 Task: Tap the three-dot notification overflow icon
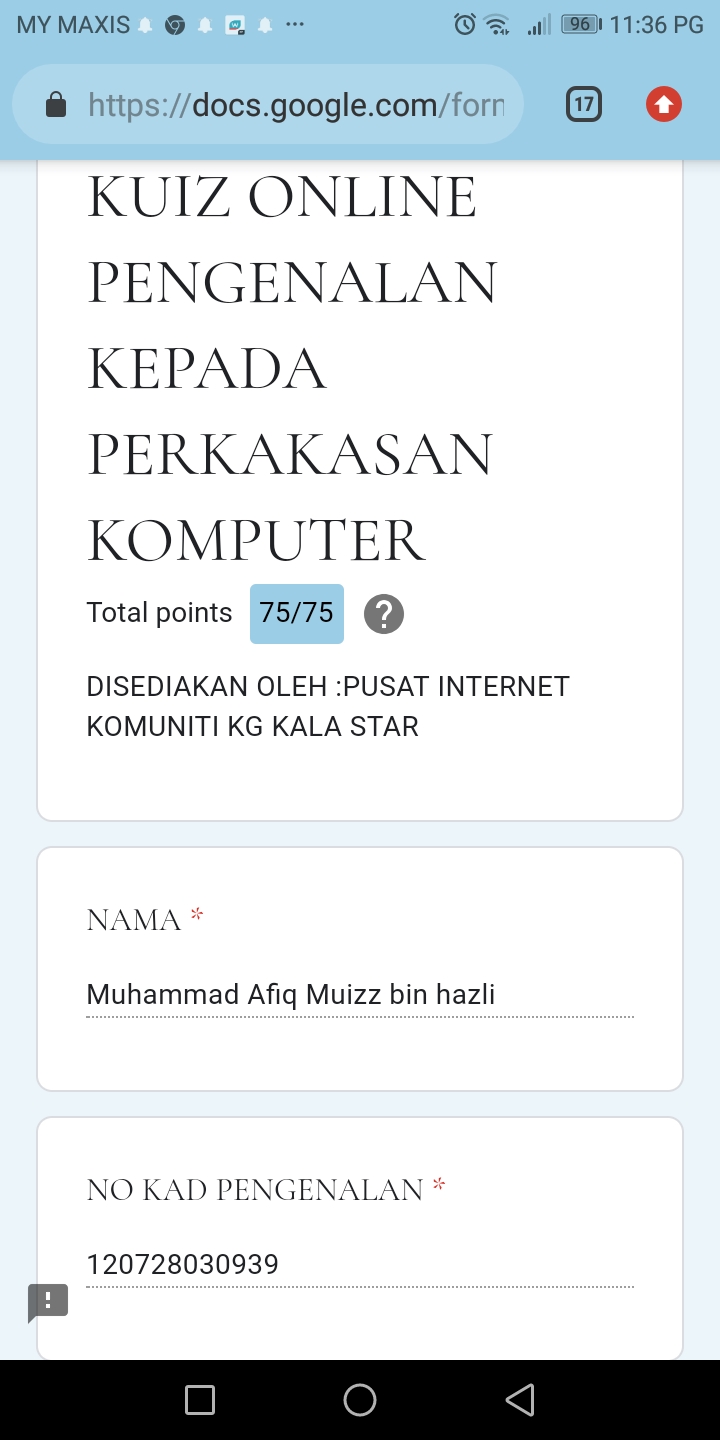295,25
